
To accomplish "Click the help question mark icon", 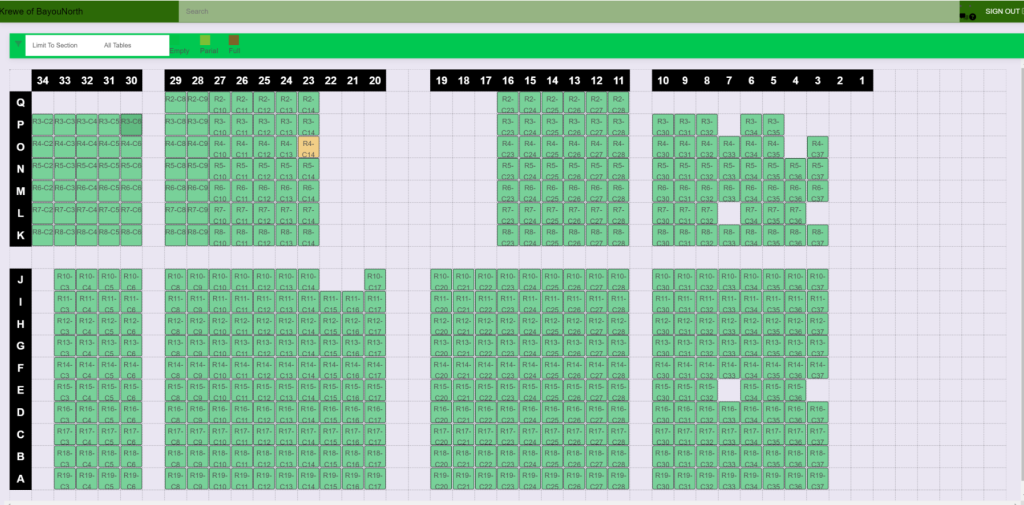I will pos(972,16).
